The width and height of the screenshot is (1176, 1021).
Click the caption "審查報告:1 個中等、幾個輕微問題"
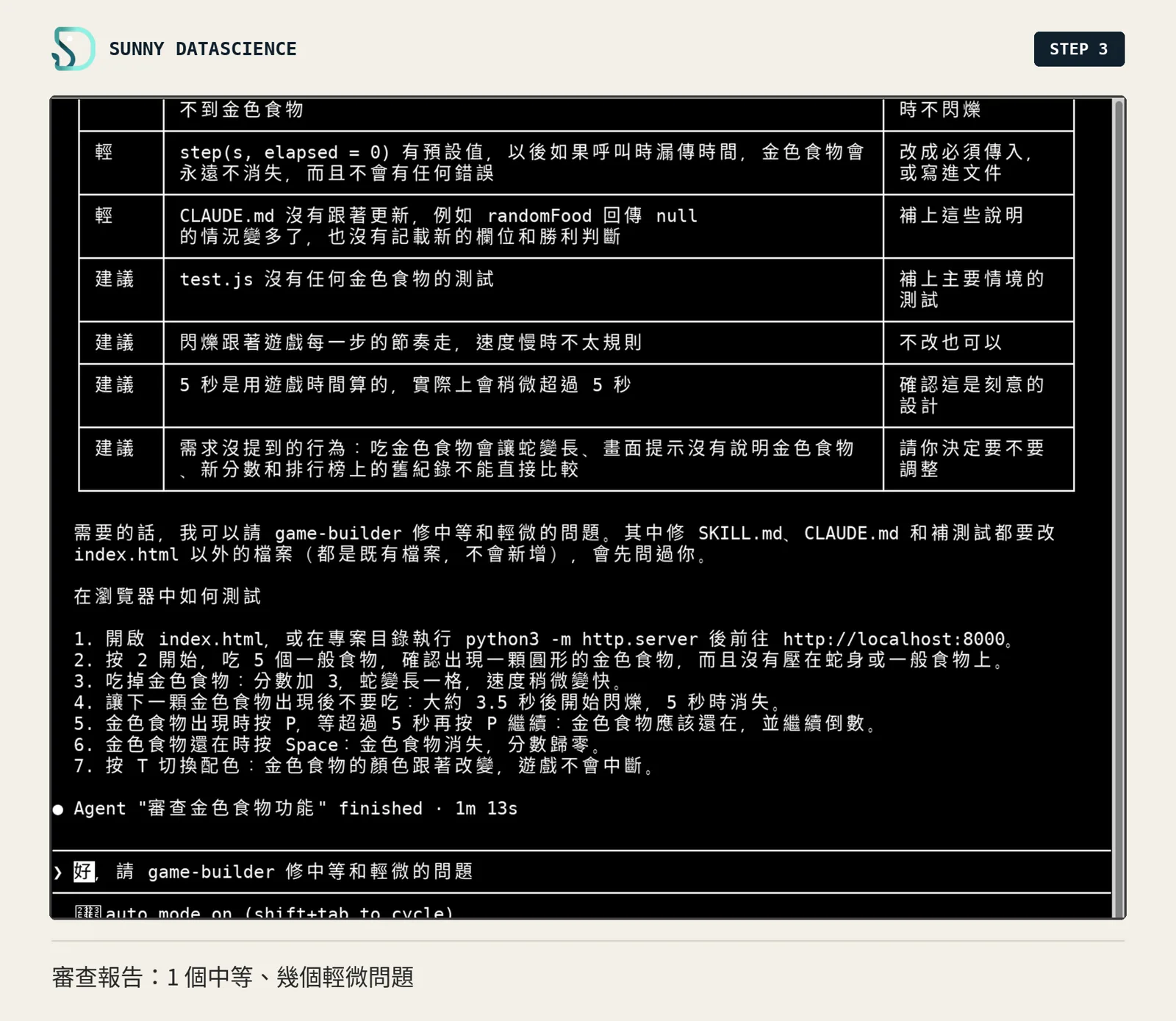pyautogui.click(x=232, y=977)
